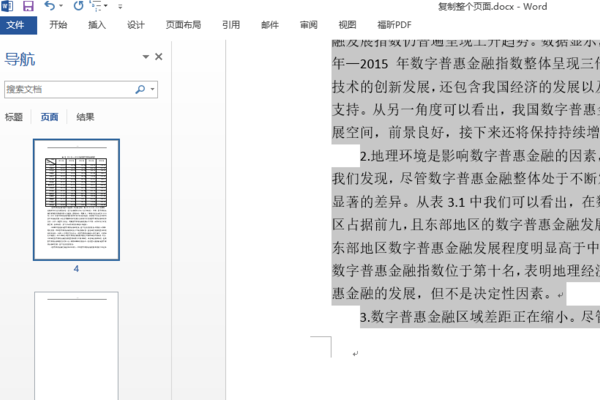Screen dimensions: 600x400
Task: Open the undo history dropdown arrow
Action: coord(61,7)
